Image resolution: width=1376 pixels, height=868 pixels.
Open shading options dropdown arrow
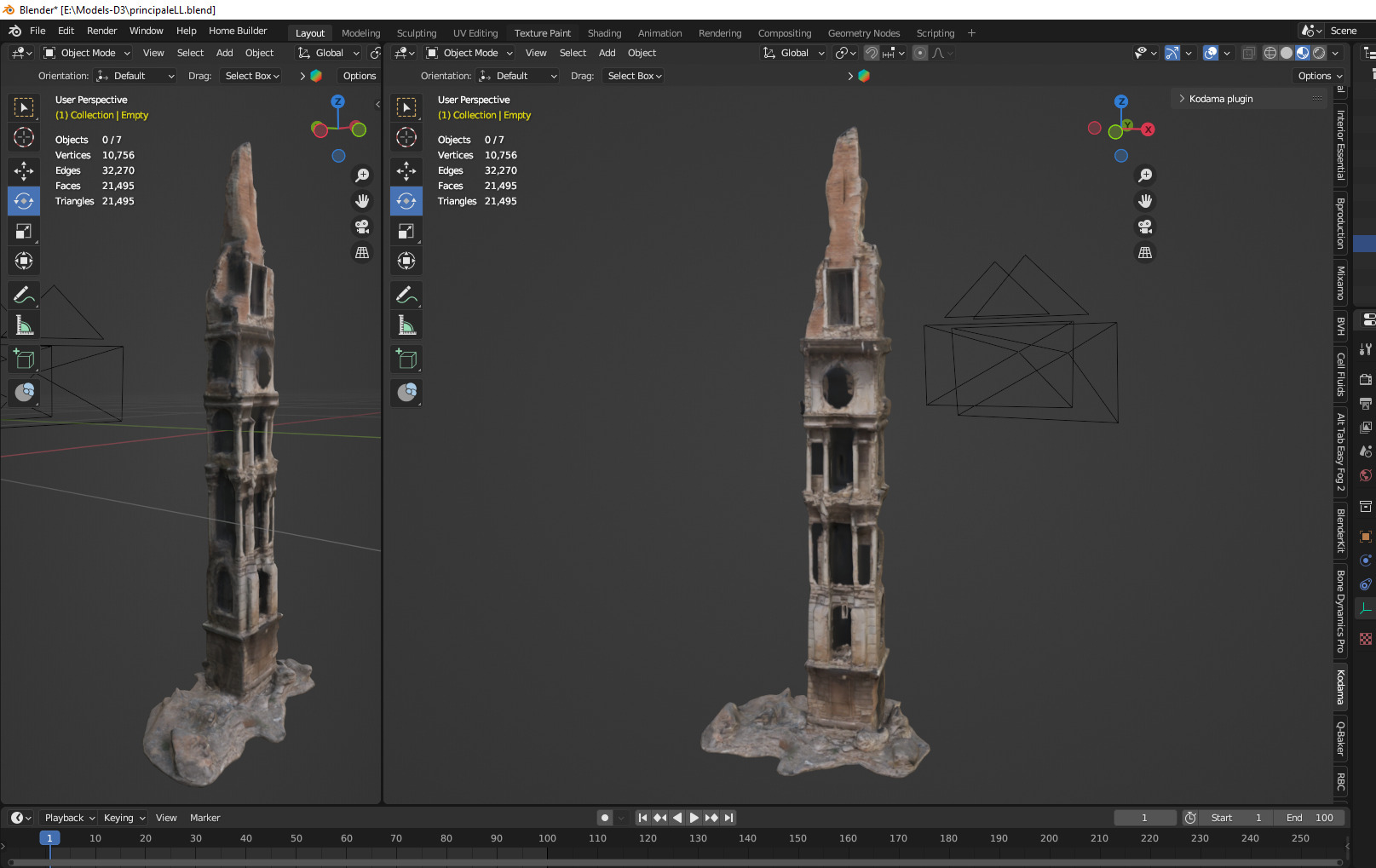point(1335,53)
